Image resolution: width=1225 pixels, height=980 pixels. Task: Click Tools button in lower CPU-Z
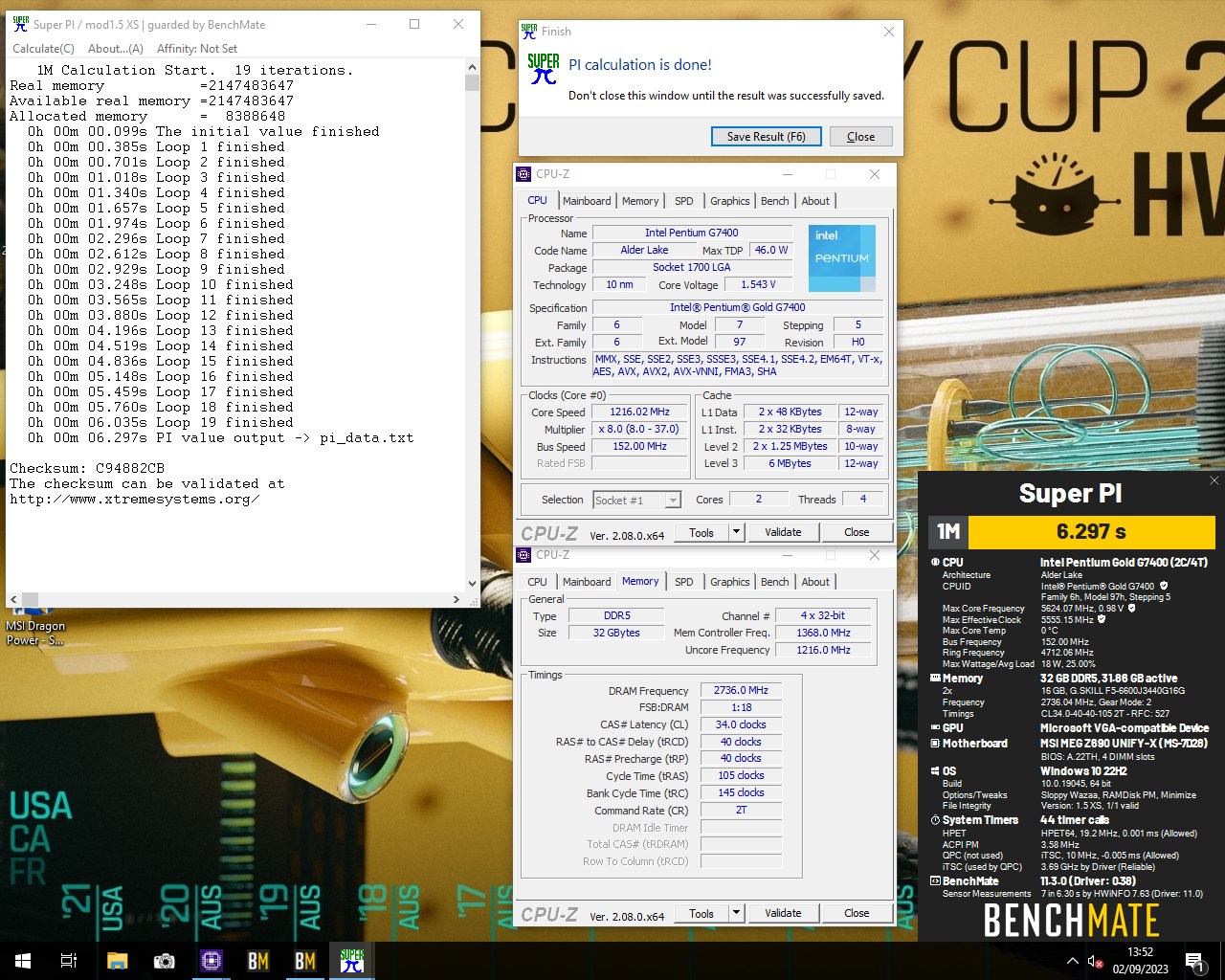(702, 914)
